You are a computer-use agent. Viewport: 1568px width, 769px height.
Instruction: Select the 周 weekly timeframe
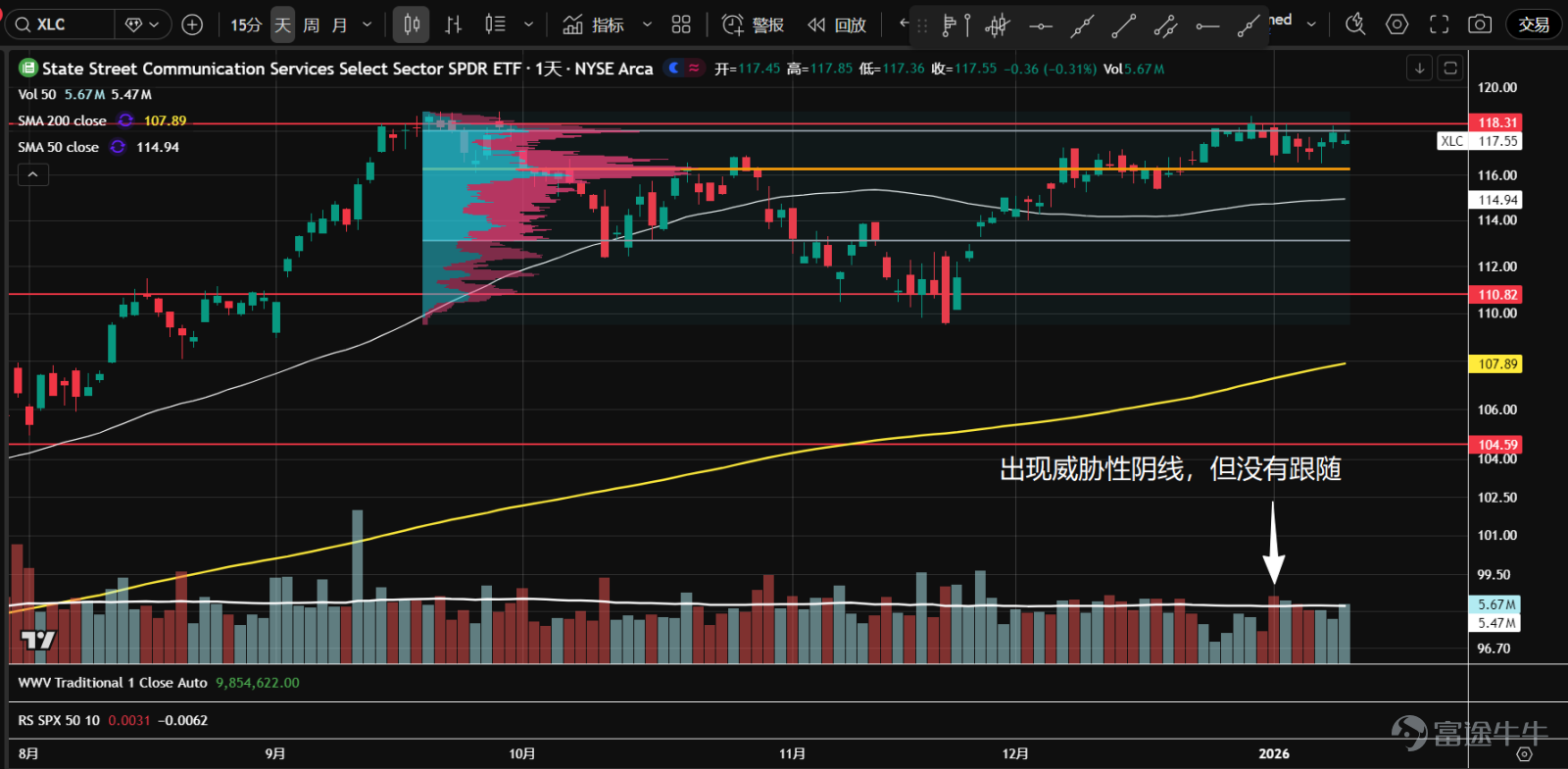pos(312,24)
